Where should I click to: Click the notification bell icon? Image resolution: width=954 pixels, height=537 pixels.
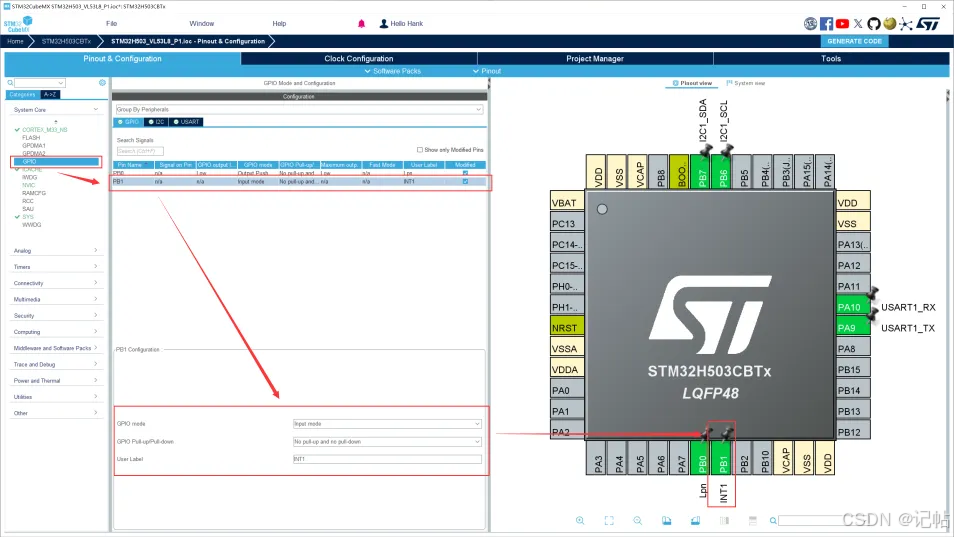[361, 23]
